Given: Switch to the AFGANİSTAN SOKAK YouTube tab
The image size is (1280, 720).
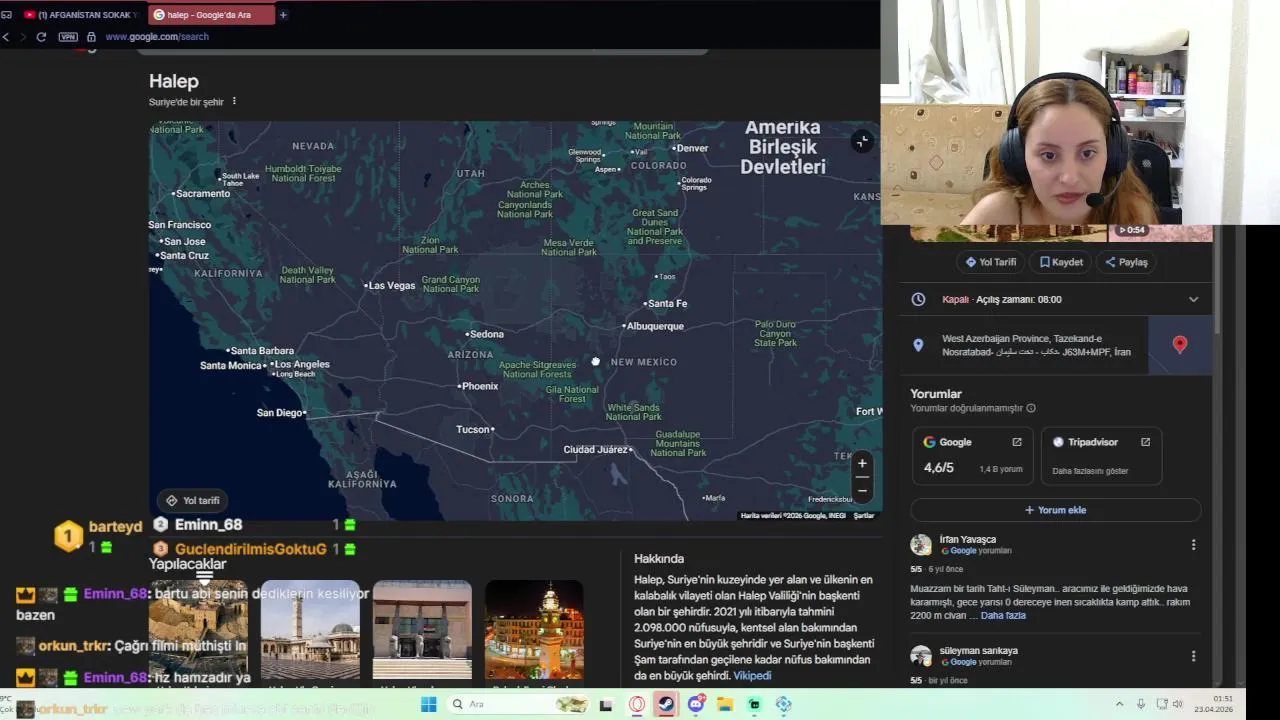Looking at the screenshot, I should 80,15.
